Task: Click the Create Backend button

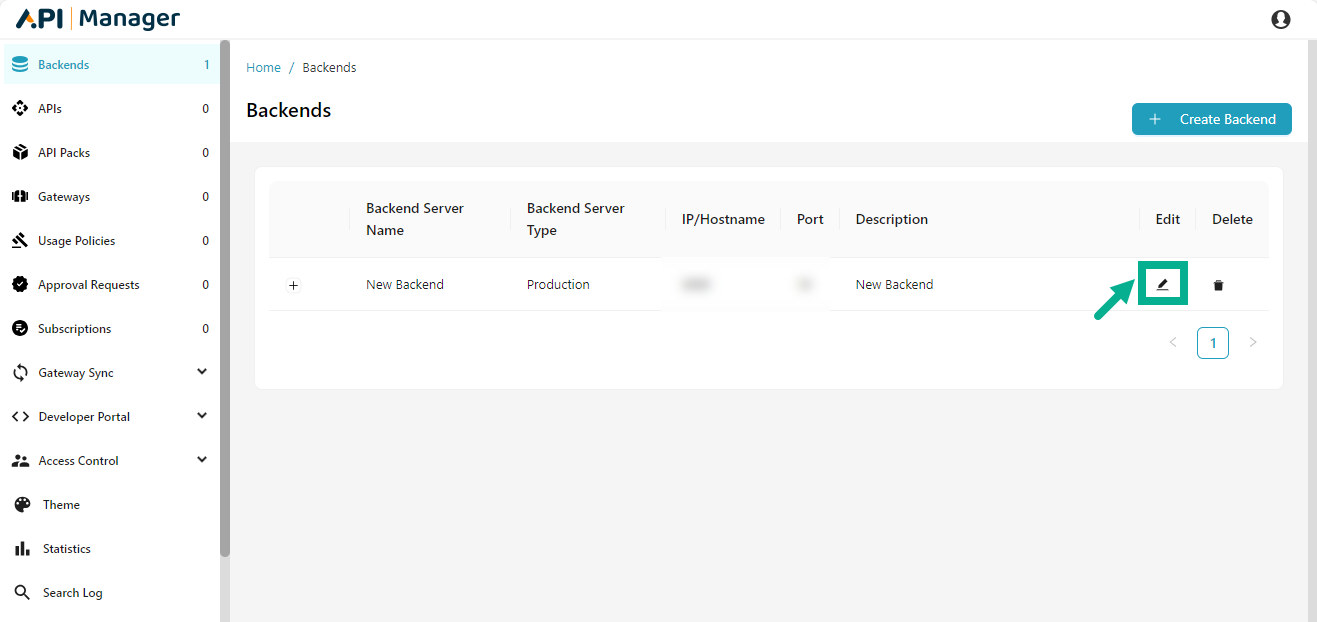Action: (1211, 119)
